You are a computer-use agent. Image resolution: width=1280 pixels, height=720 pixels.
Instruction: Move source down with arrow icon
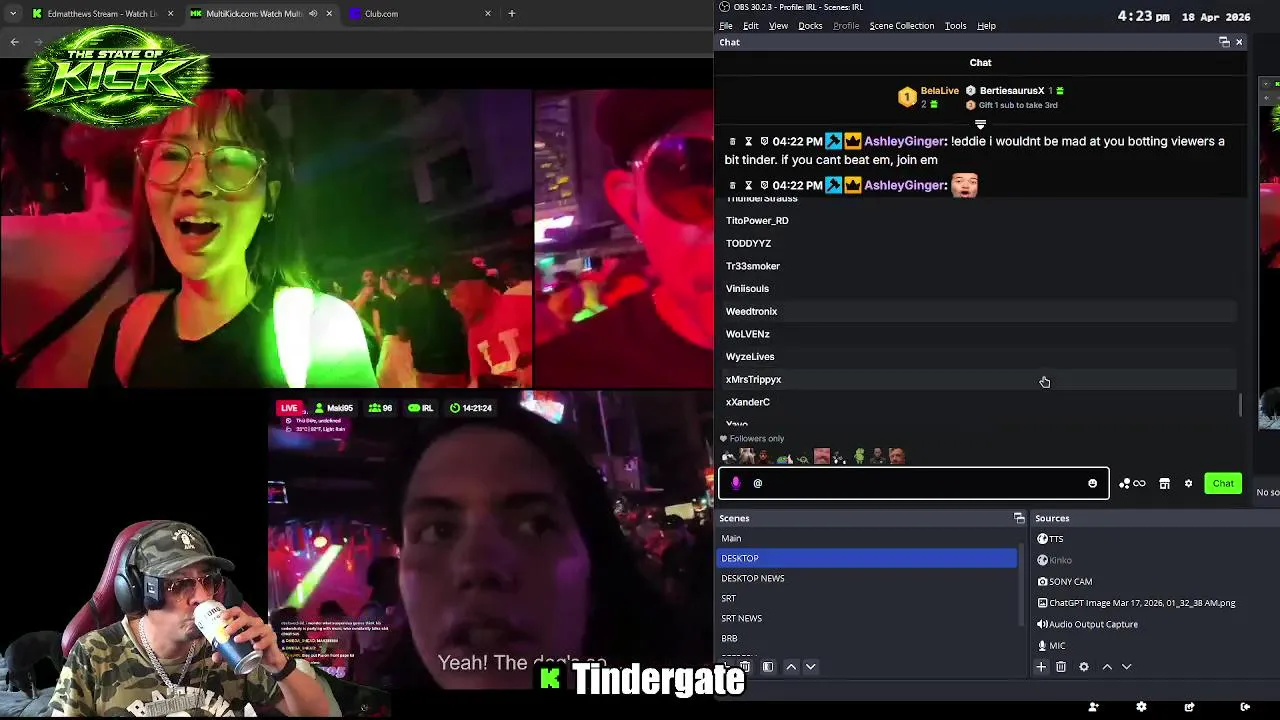click(x=1127, y=667)
